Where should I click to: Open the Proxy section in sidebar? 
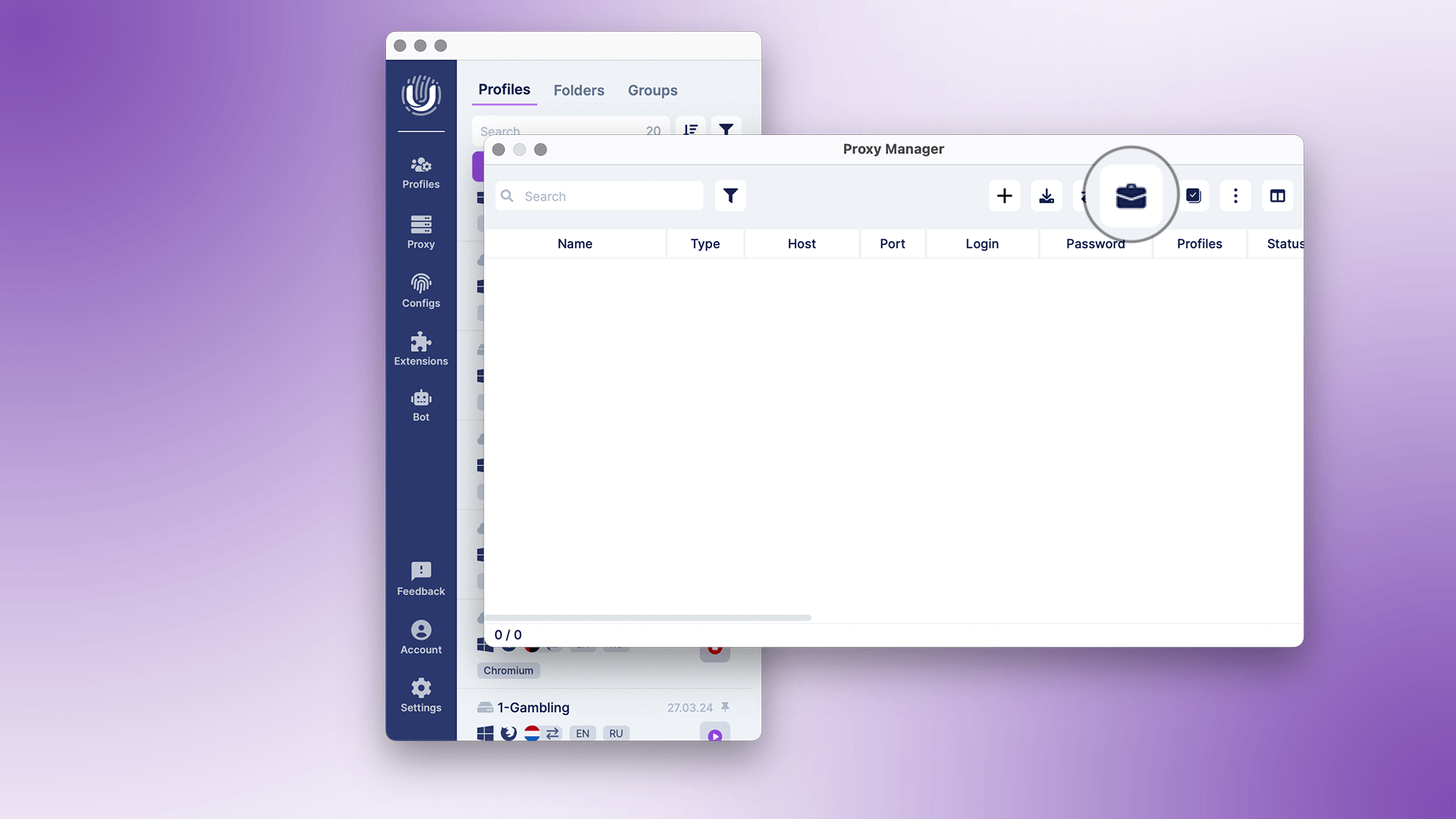[x=421, y=231]
